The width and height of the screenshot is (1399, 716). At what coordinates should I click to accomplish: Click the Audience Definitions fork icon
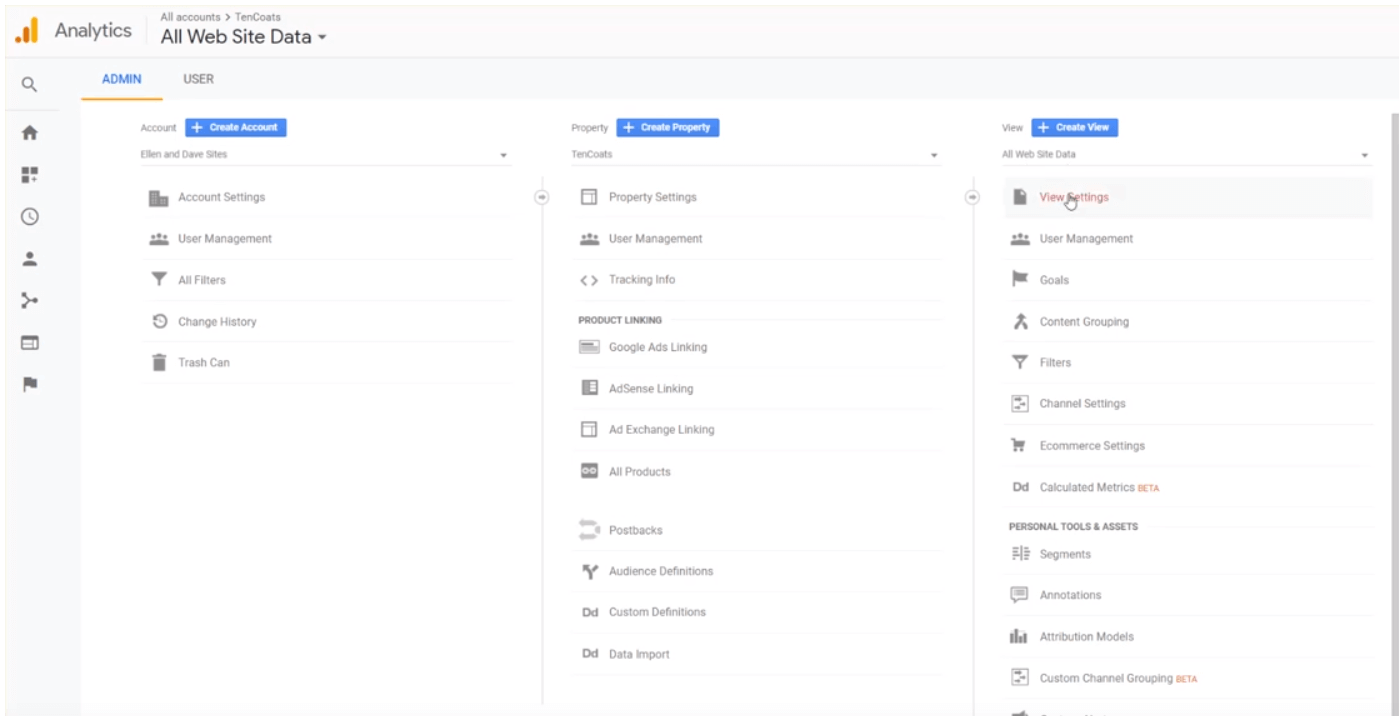pyautogui.click(x=589, y=571)
